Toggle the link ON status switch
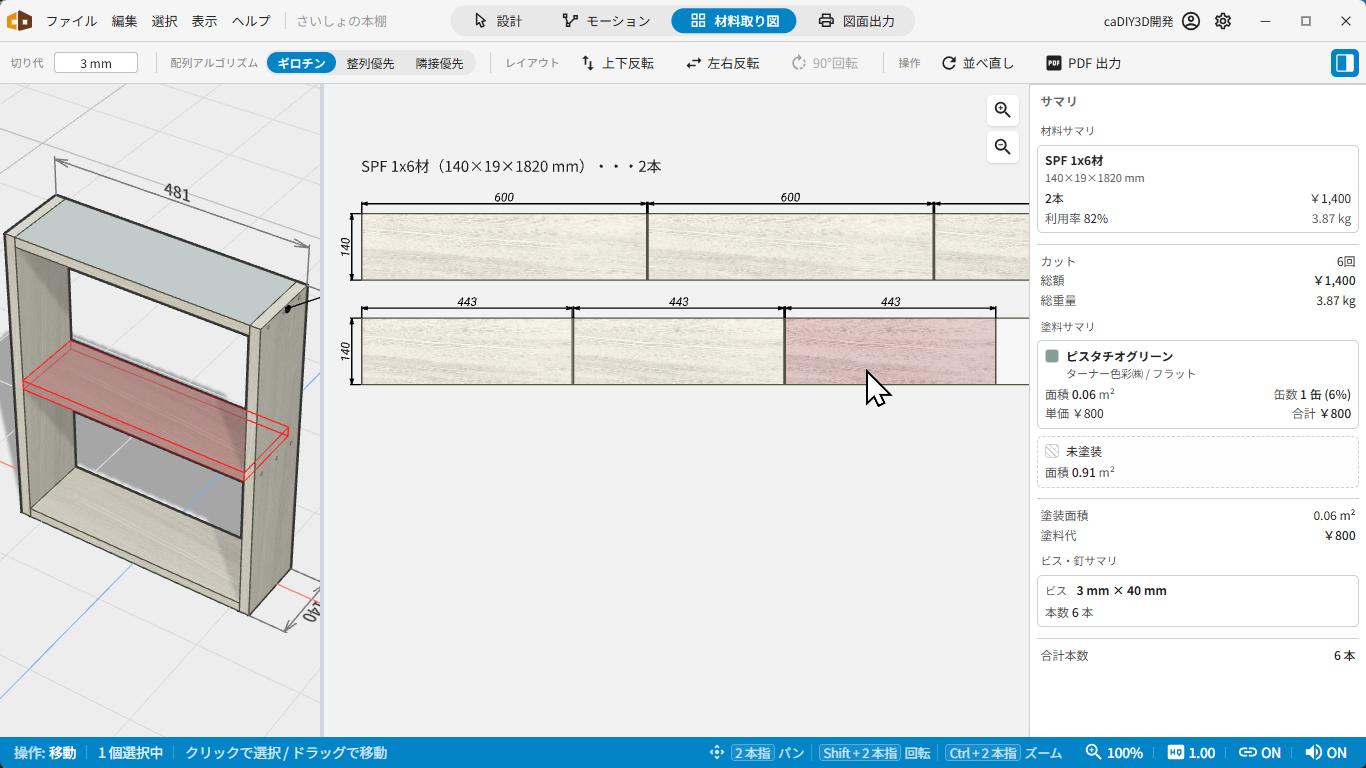The height and width of the screenshot is (768, 1366). pos(1260,753)
